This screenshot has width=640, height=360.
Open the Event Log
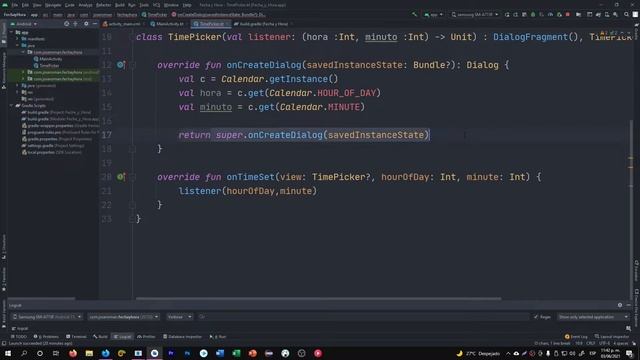(576, 337)
